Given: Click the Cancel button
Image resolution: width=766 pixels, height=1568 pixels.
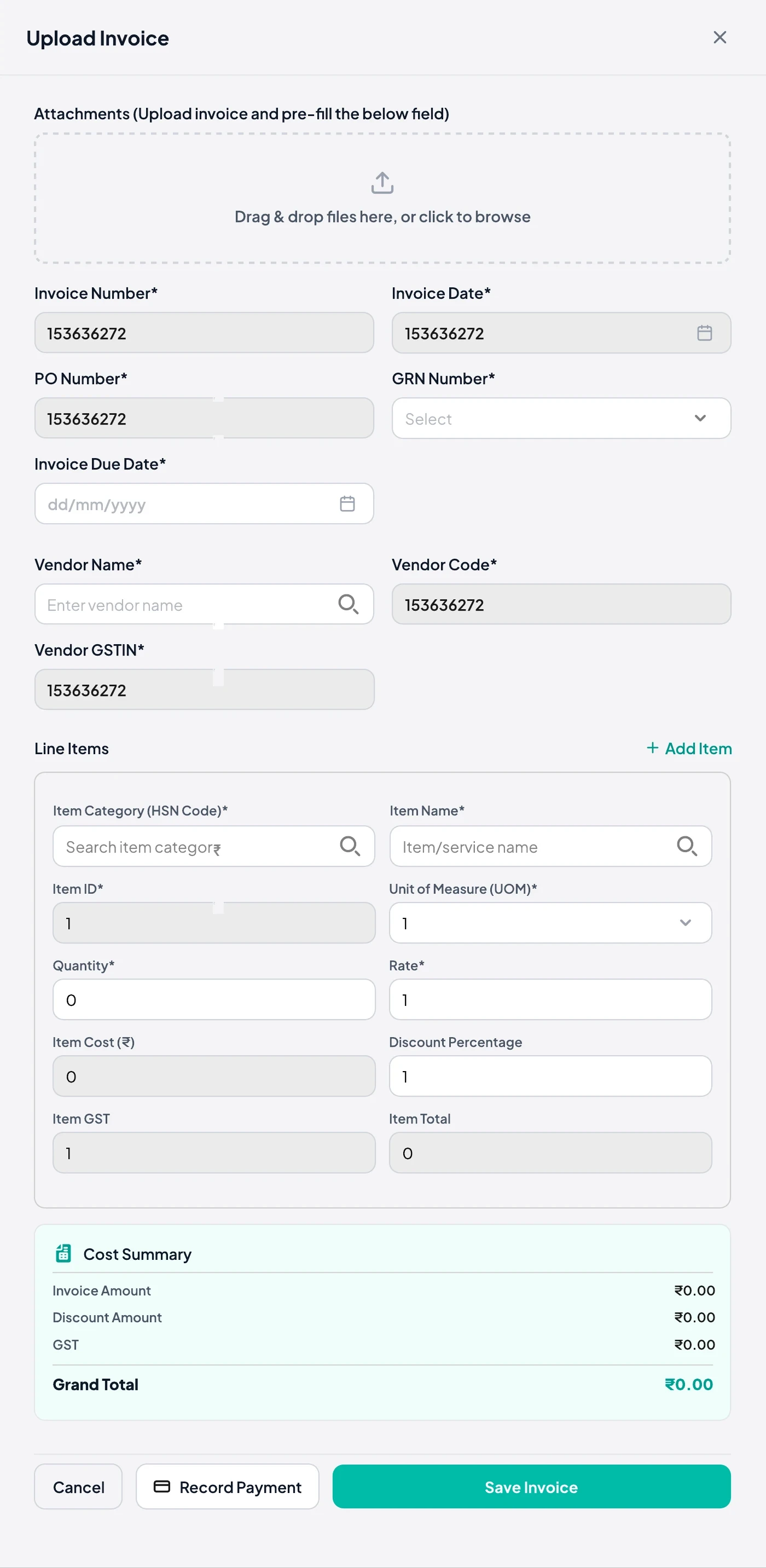Looking at the screenshot, I should point(78,1486).
